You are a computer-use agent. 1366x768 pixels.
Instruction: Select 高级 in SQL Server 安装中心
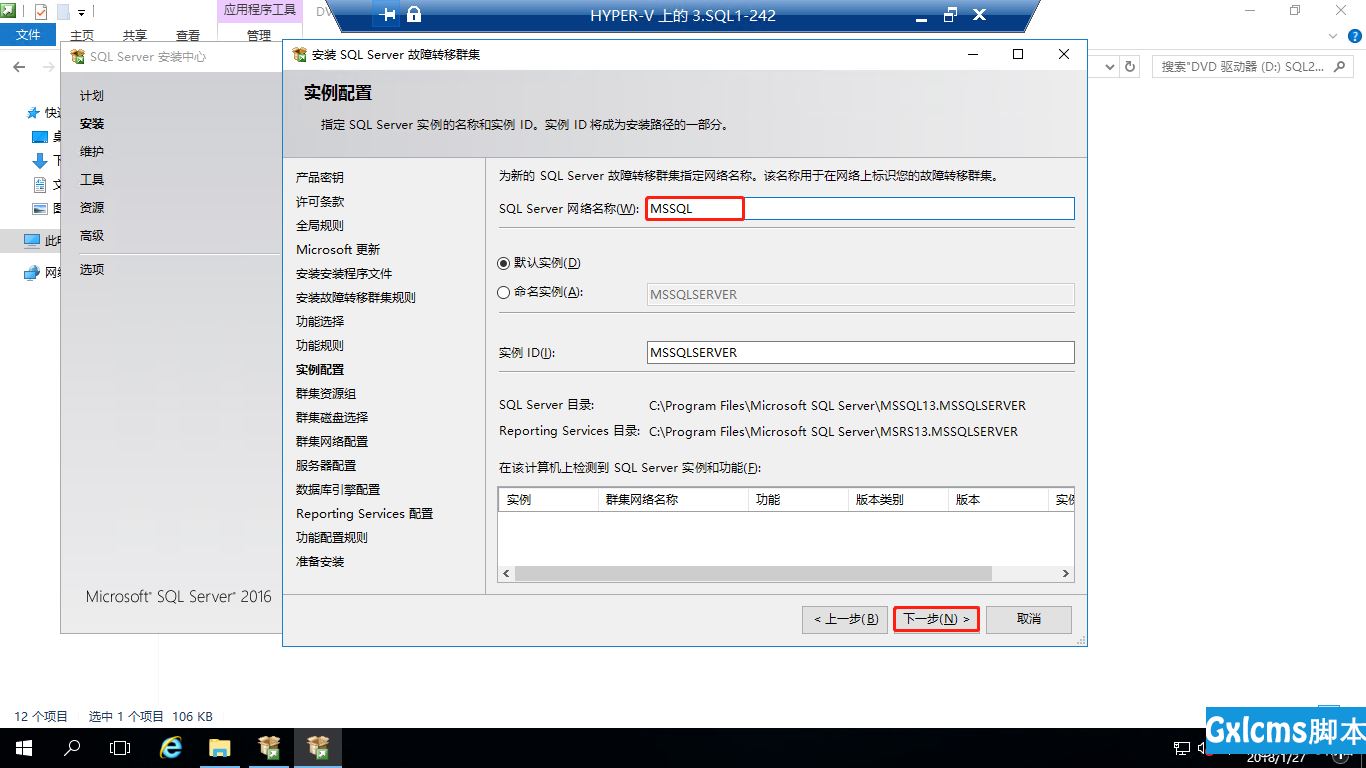(x=92, y=236)
